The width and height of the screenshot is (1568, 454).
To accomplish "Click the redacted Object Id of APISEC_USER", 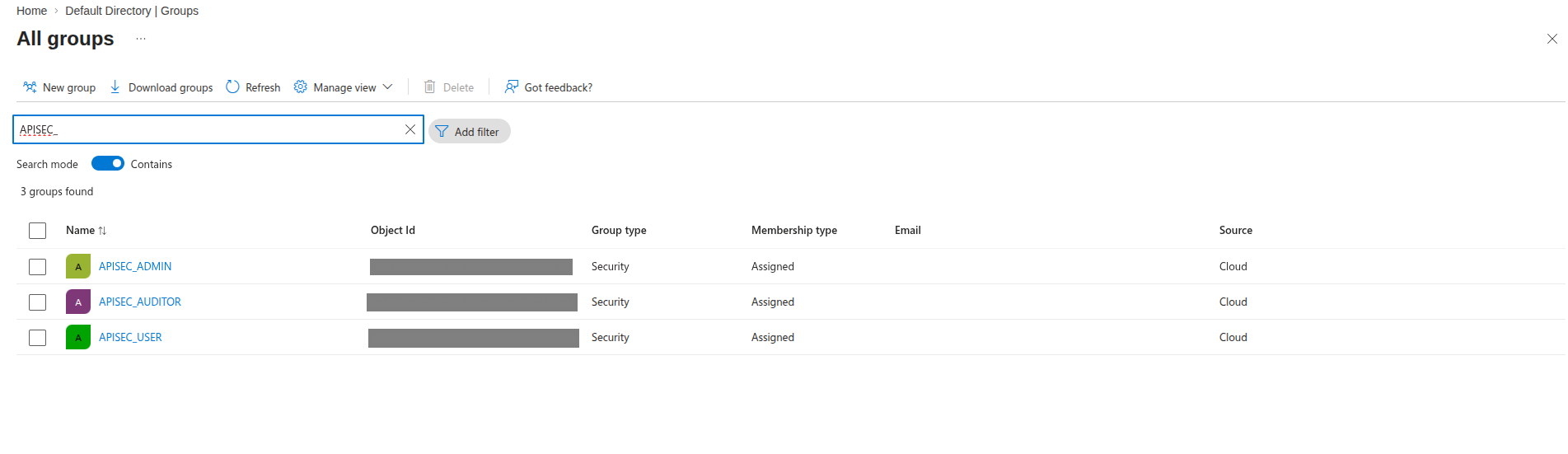I will [x=474, y=338].
